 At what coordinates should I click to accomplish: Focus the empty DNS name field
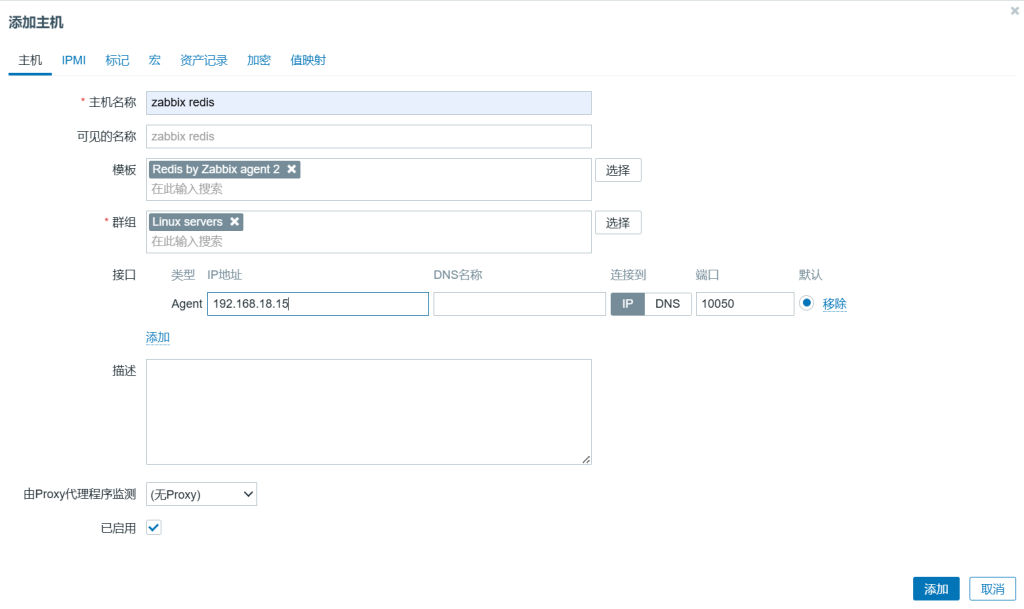click(x=520, y=304)
